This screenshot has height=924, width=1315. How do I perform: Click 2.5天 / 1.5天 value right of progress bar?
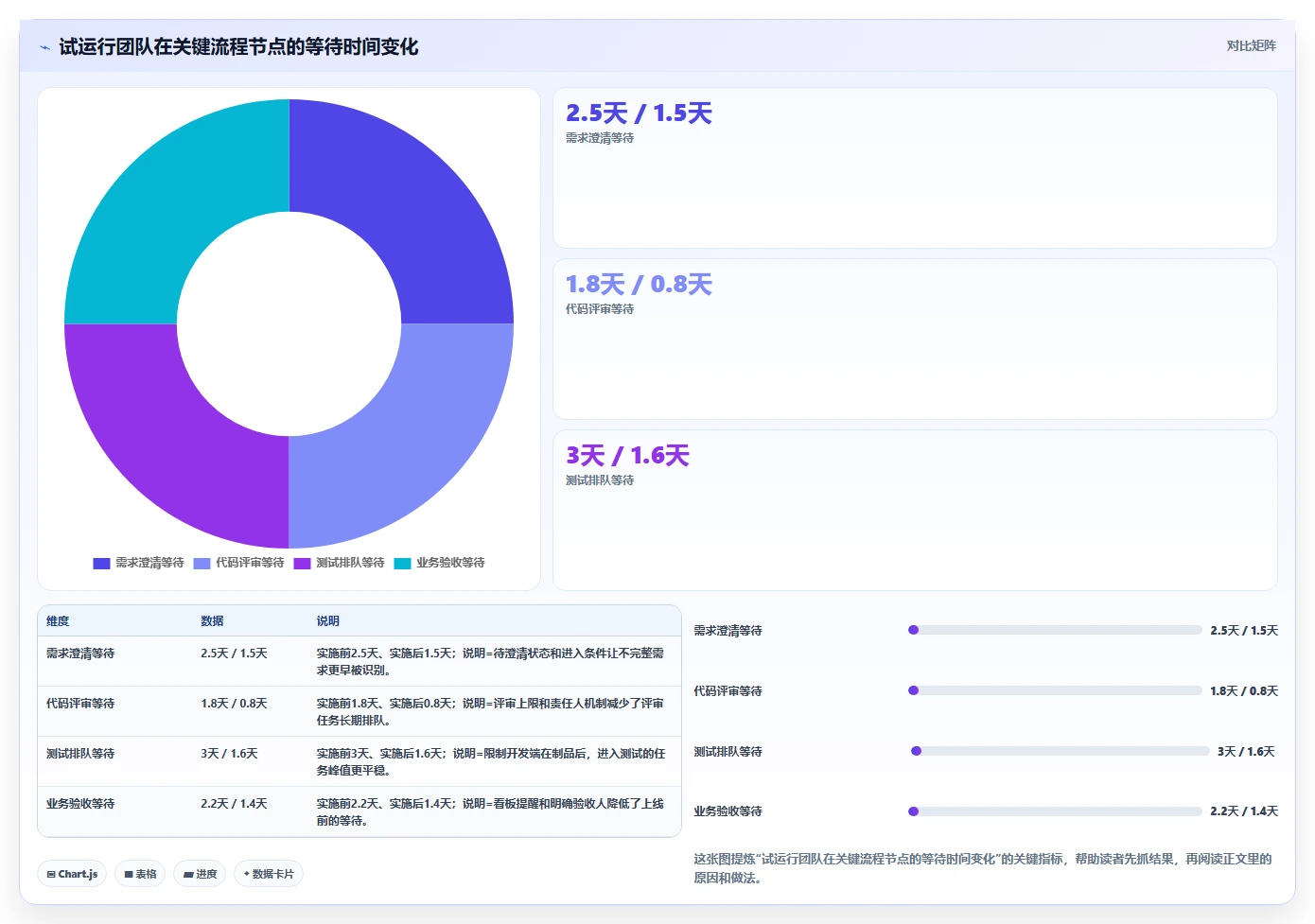coord(1244,631)
